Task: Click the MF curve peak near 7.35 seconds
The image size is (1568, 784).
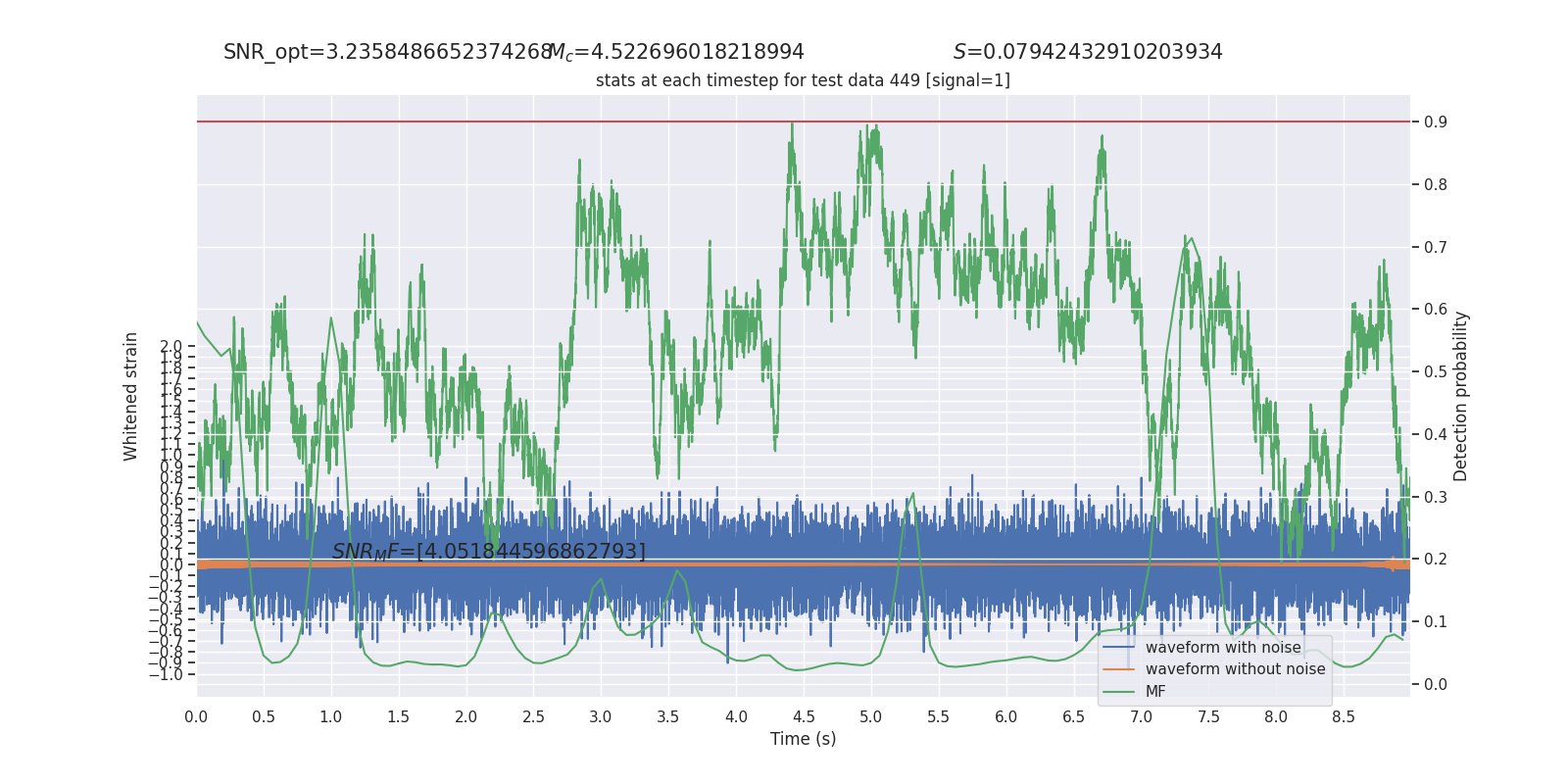Action: 1190,239
